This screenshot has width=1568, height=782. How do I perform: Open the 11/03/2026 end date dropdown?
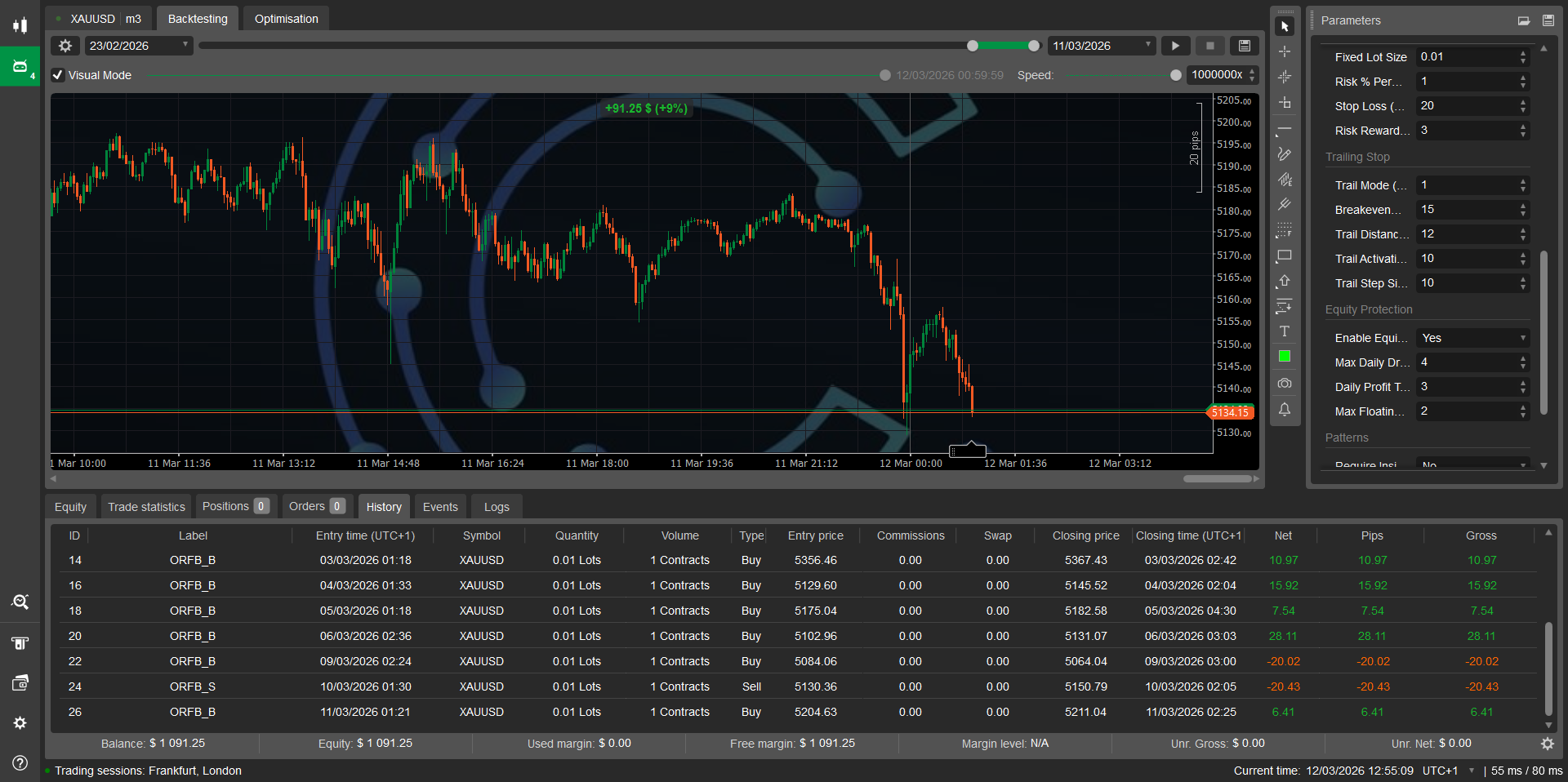click(x=1101, y=46)
